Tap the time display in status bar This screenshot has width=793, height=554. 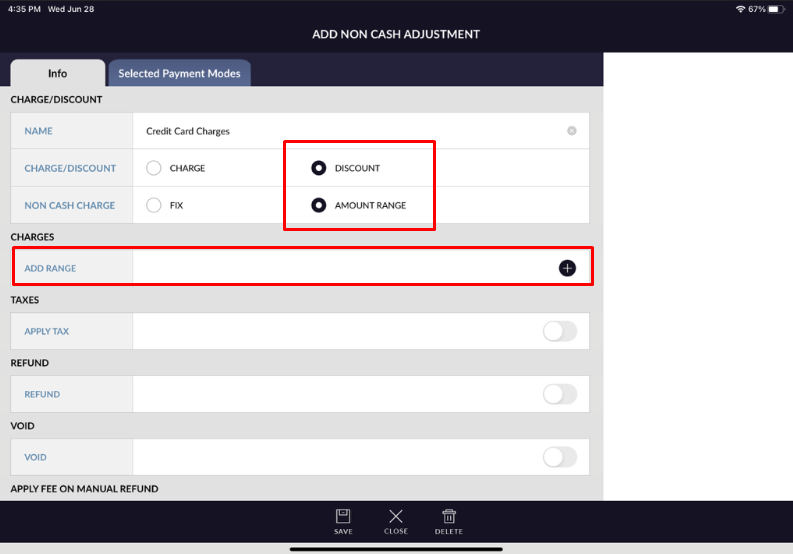point(25,9)
